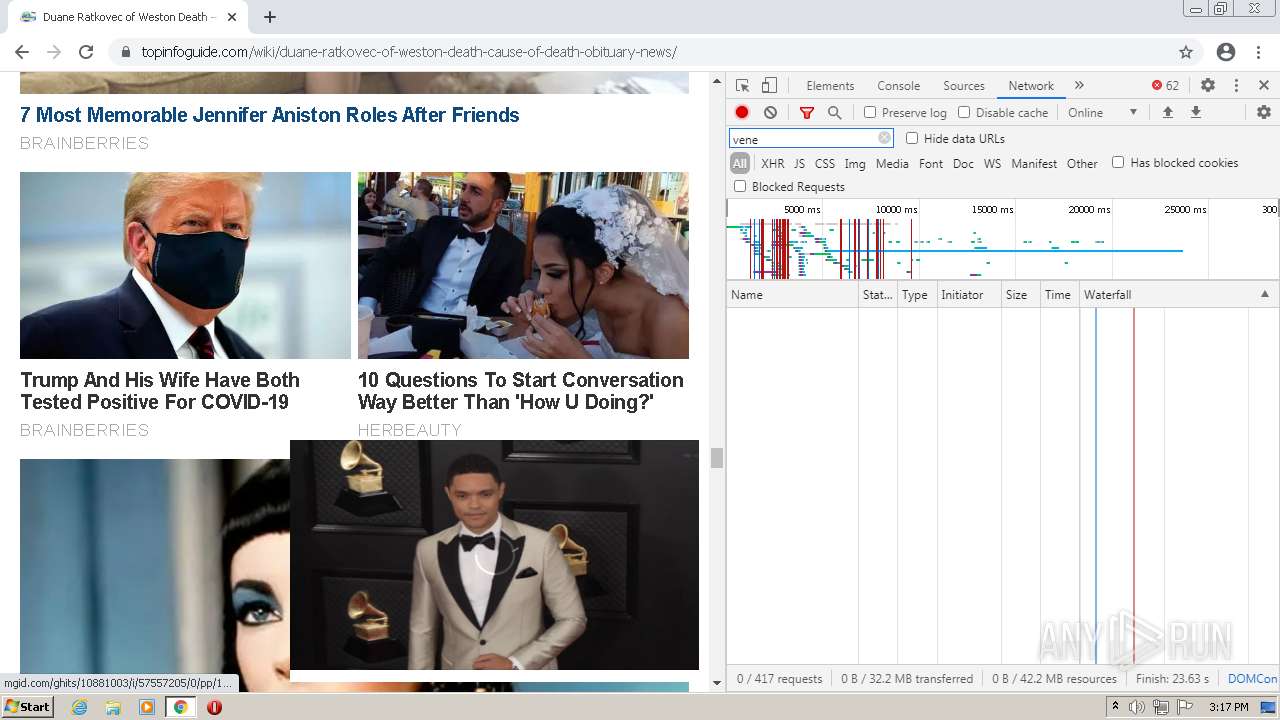Expand more DevTools tabs chevron
Viewport: 1280px width, 720px height.
pos(1079,86)
